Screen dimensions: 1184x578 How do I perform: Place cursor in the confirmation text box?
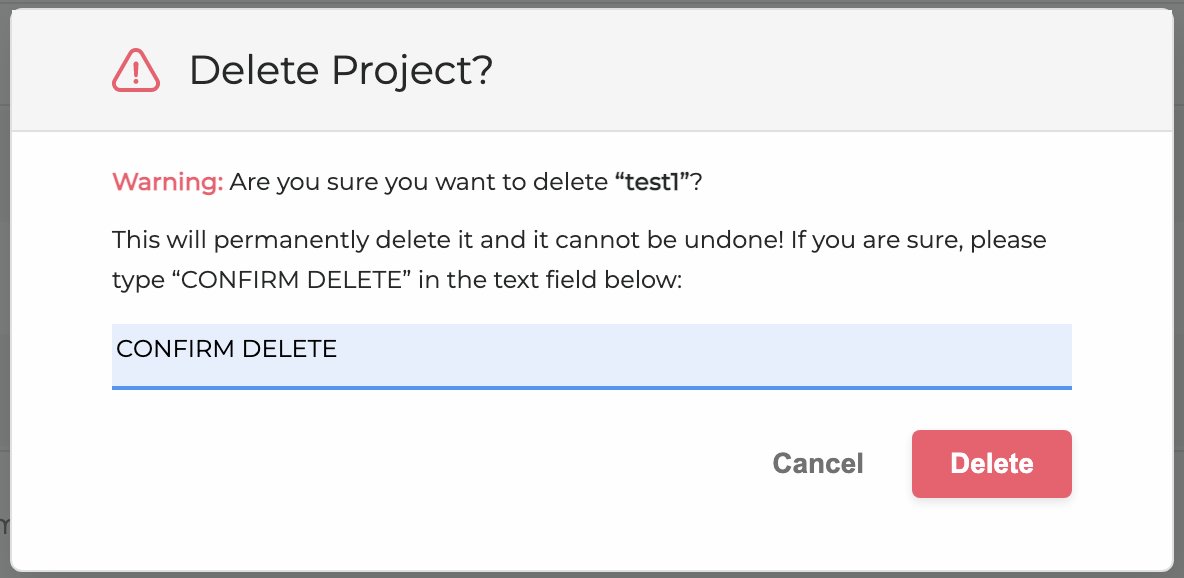590,353
